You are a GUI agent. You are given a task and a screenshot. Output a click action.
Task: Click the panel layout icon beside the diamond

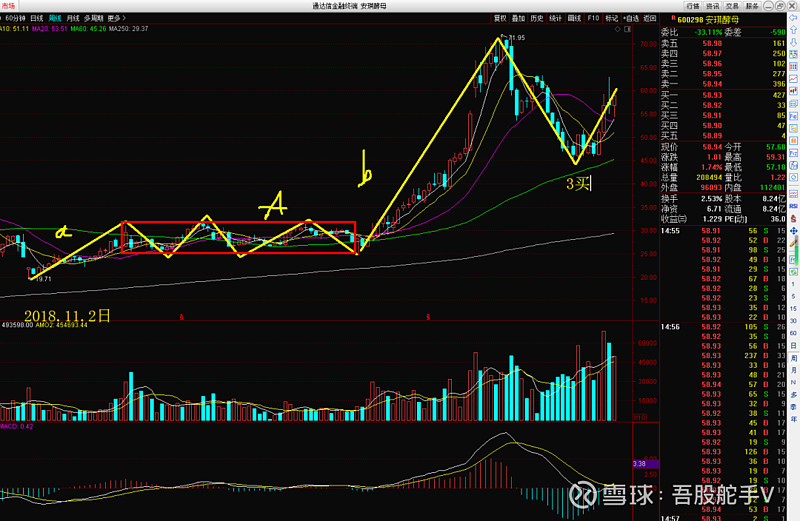tap(628, 29)
